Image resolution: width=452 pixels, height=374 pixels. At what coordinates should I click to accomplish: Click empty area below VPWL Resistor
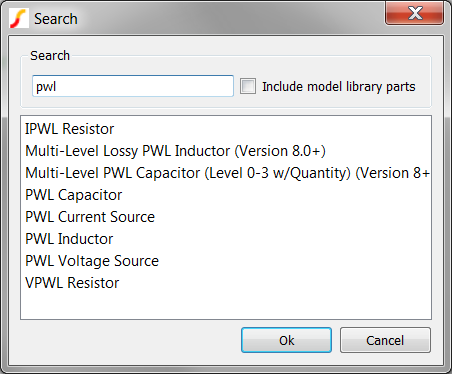pos(226,305)
